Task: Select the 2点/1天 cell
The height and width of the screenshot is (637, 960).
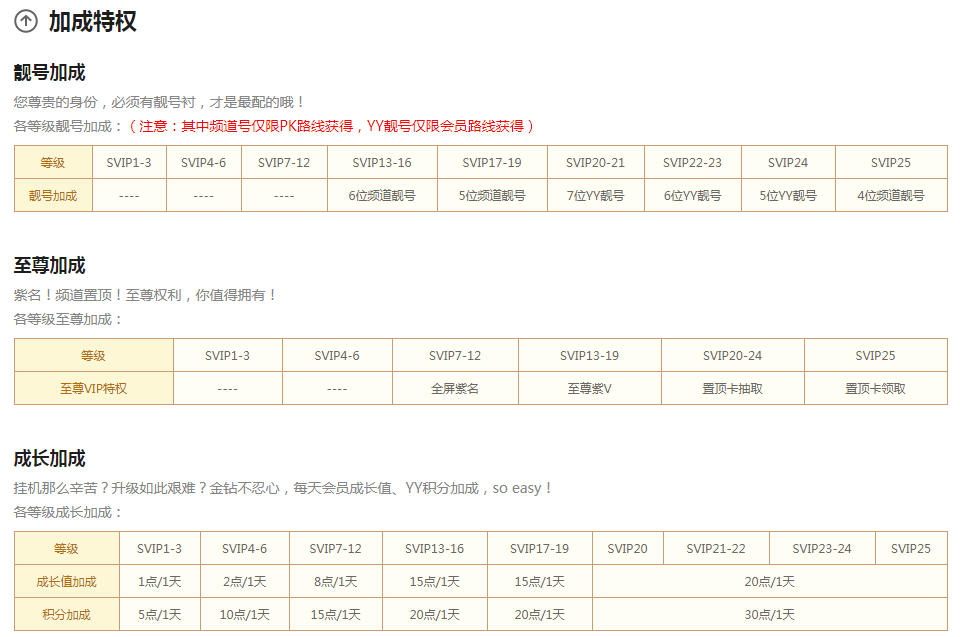Action: pyautogui.click(x=245, y=581)
